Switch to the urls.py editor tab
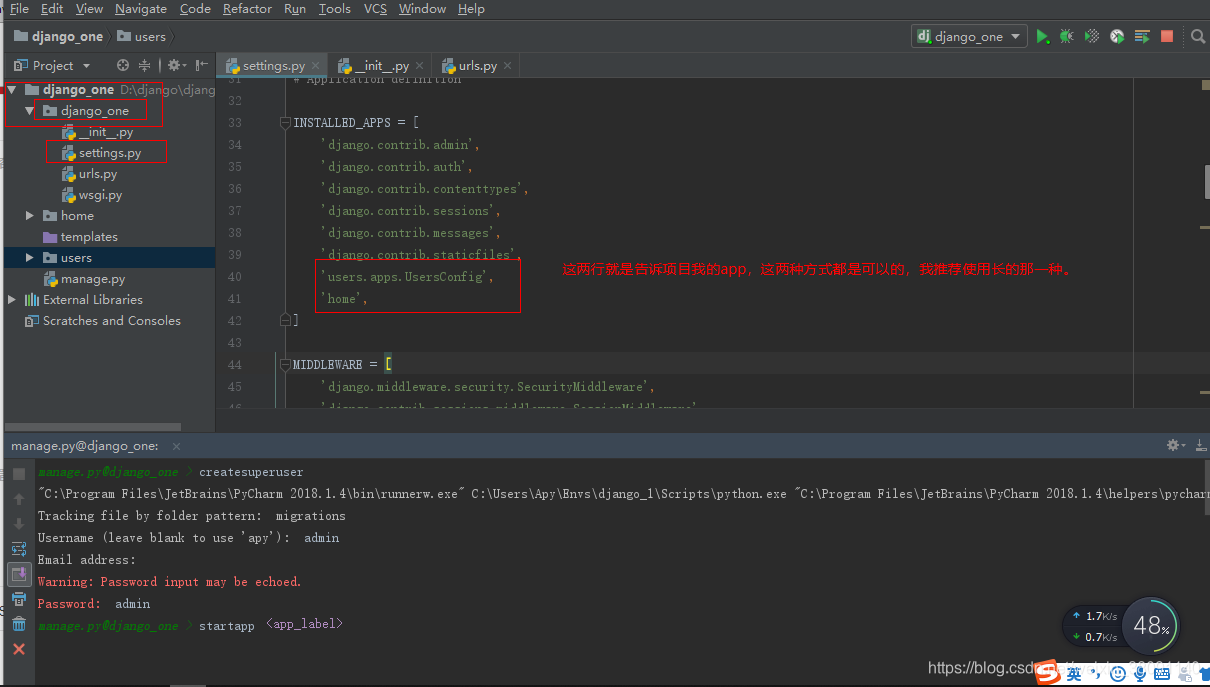This screenshot has height=687, width=1210. pos(477,66)
